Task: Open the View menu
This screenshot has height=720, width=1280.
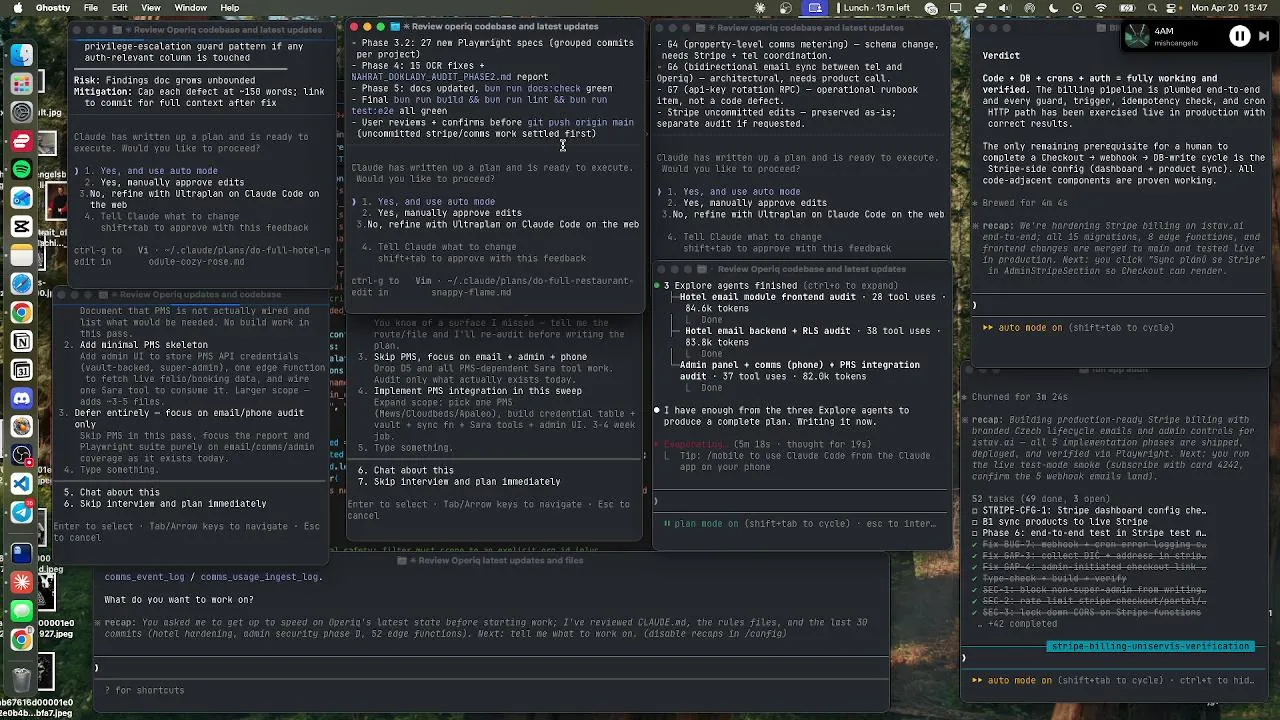Action: click(151, 8)
